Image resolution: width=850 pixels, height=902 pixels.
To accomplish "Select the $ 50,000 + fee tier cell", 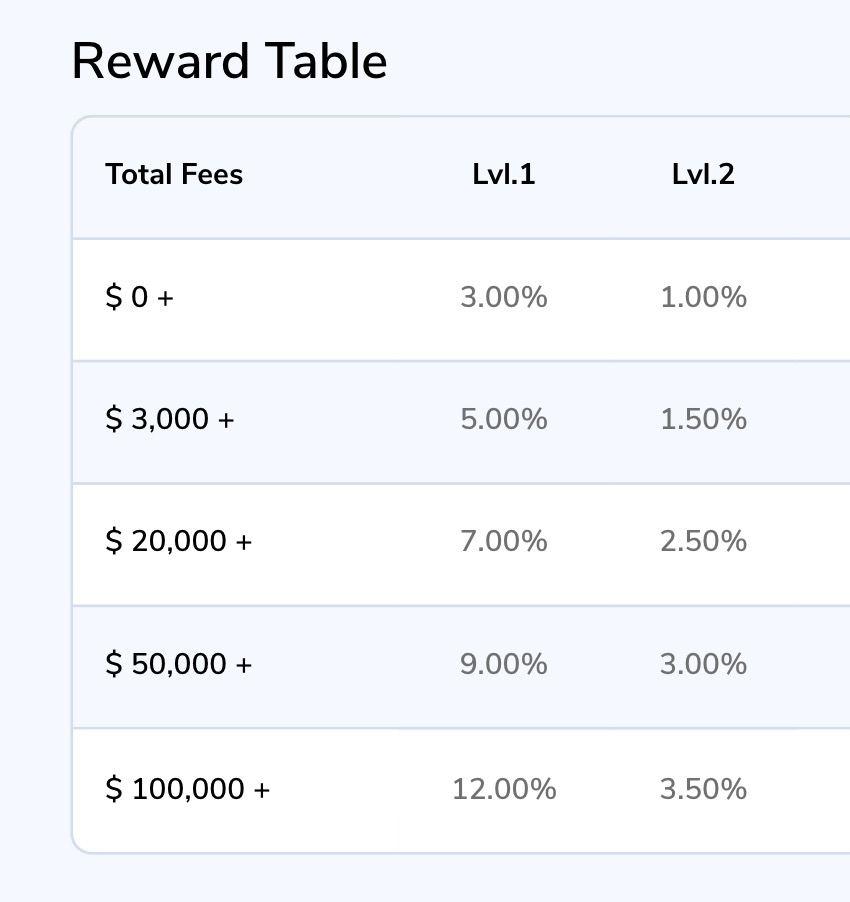I will [x=178, y=664].
